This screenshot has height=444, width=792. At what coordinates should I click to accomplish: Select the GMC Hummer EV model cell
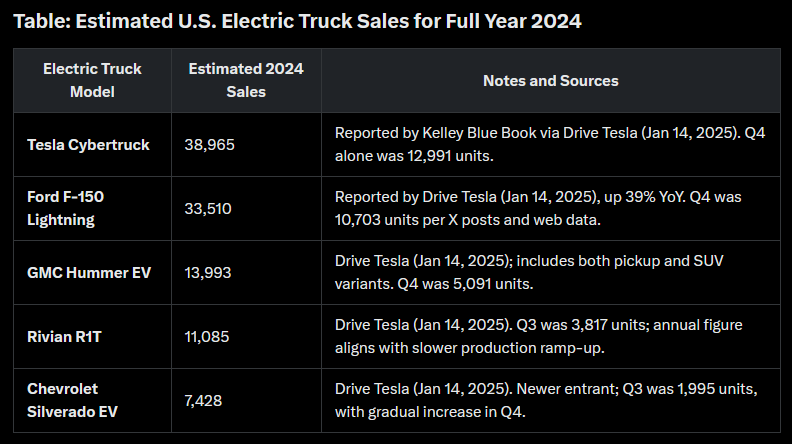pos(88,272)
